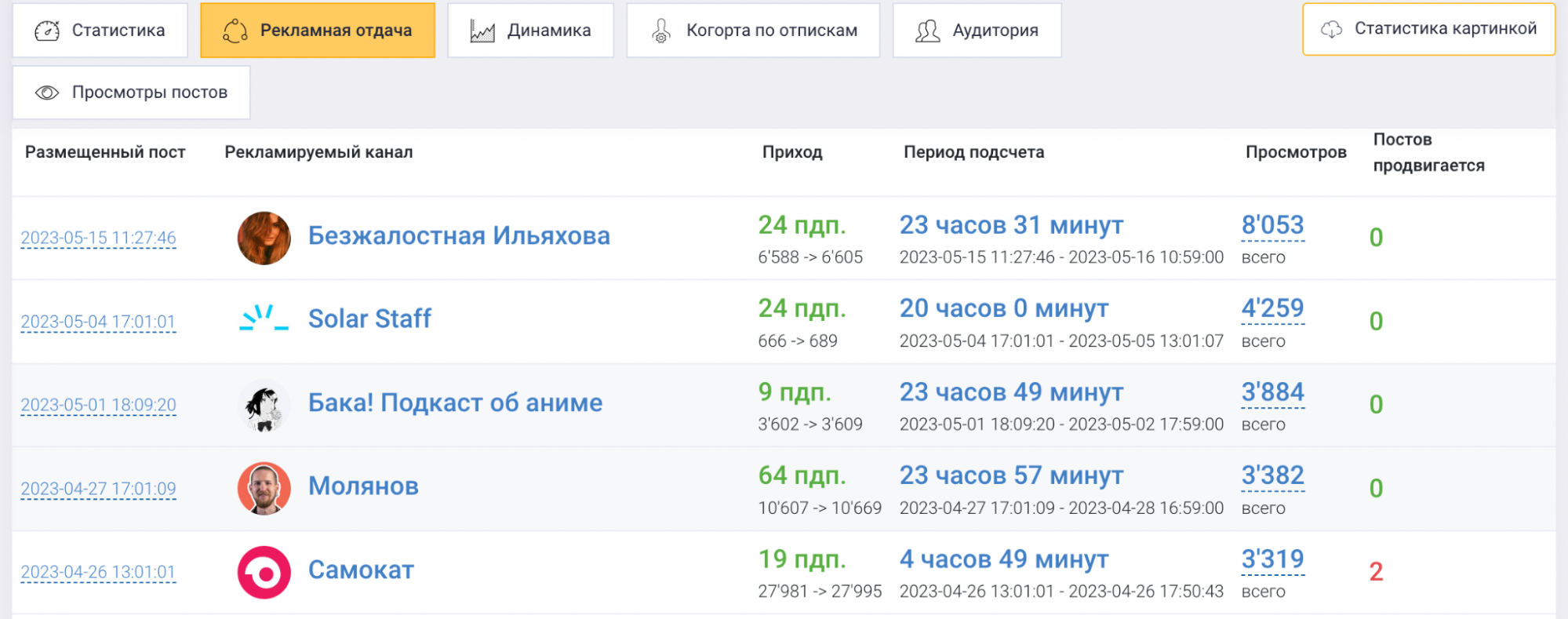Click Рекламируемый канал column header
The width and height of the screenshot is (1568, 619).
coord(318,152)
